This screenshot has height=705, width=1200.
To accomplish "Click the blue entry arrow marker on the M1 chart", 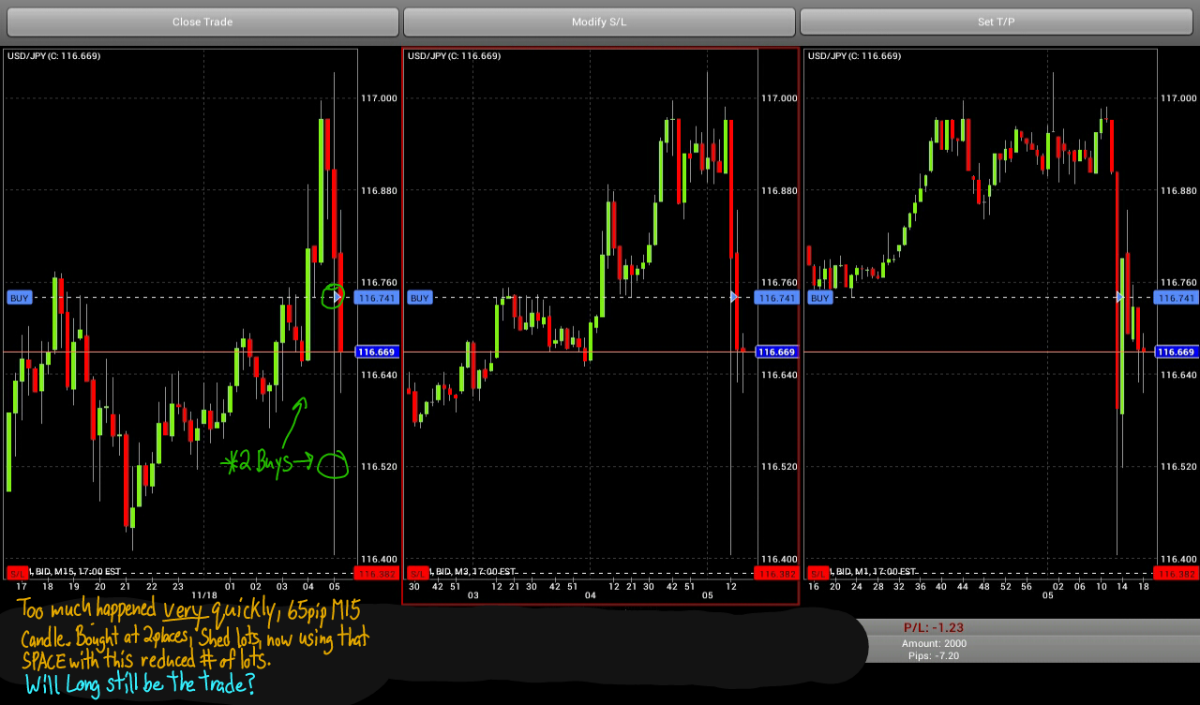I will pos(1121,297).
